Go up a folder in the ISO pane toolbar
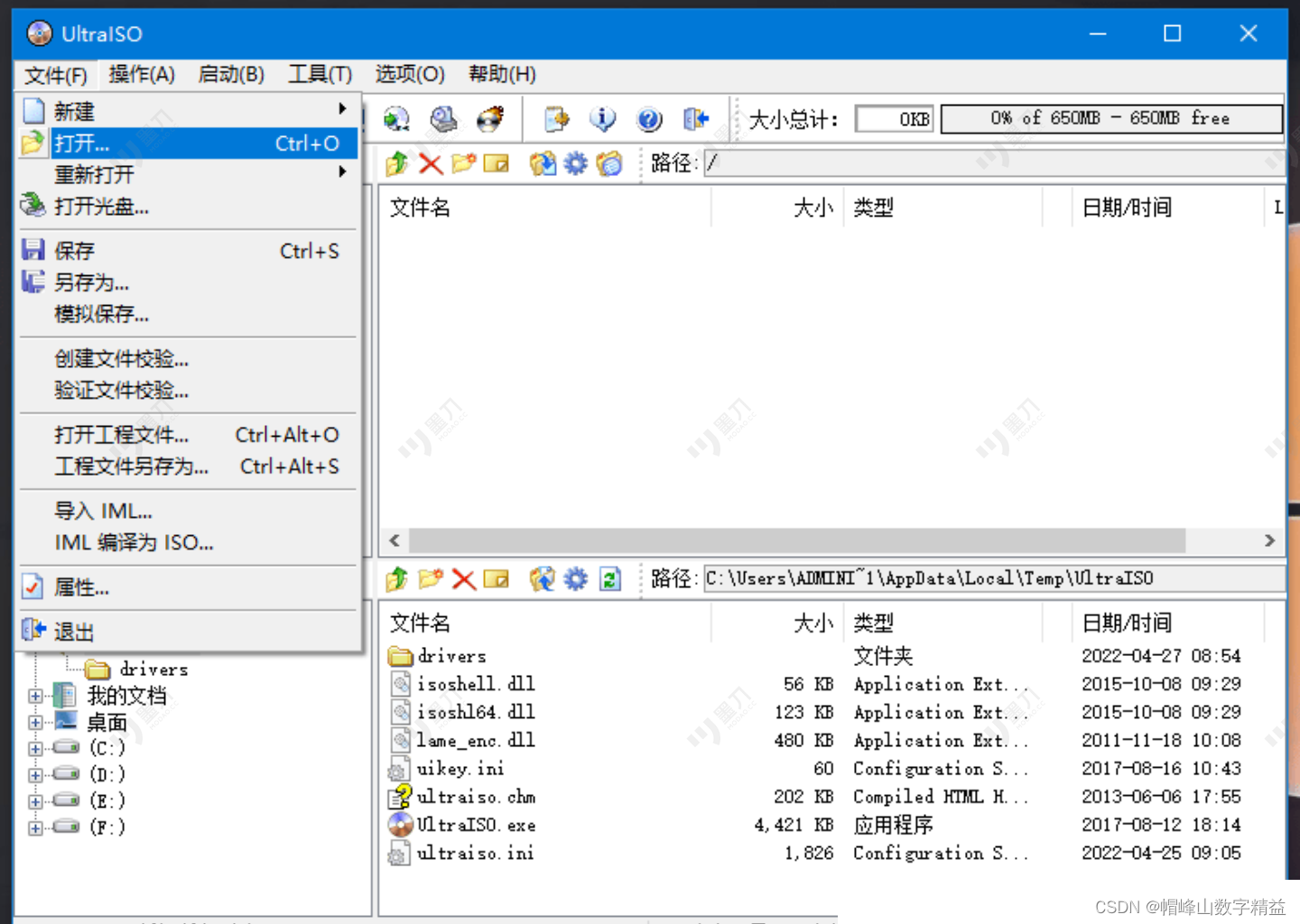1300x924 pixels. (396, 163)
